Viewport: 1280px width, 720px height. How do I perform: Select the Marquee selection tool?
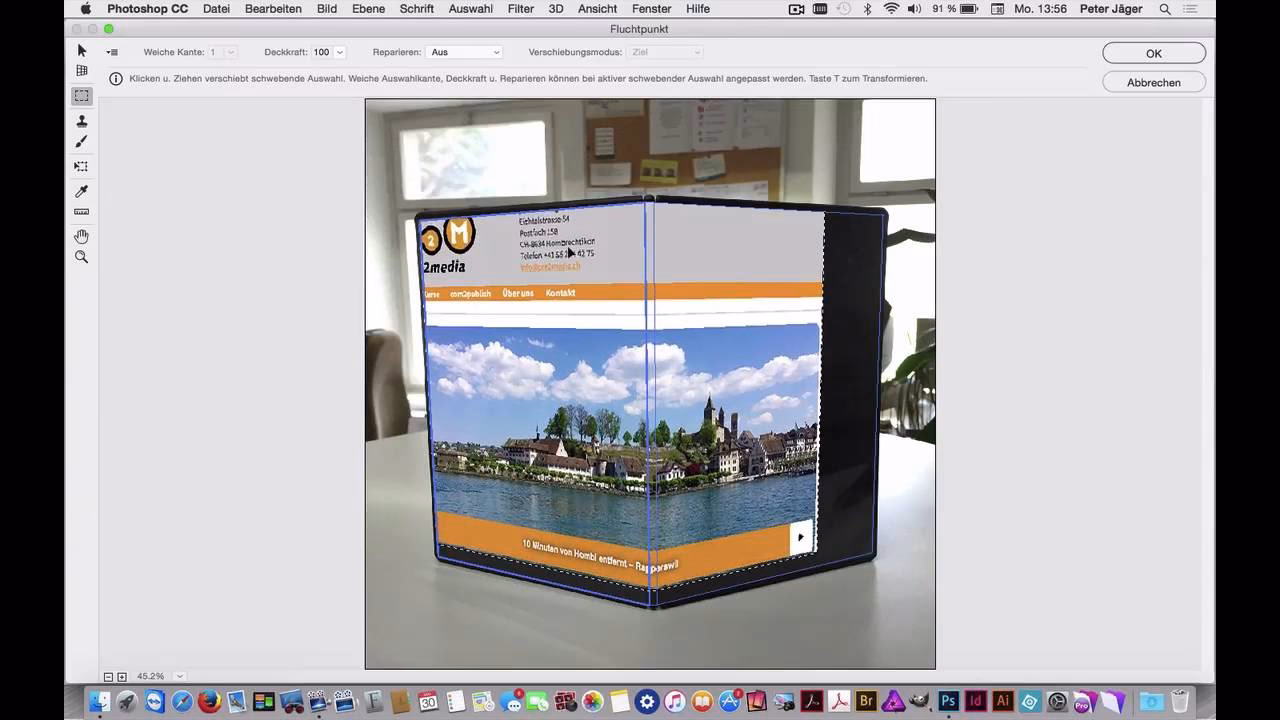pyautogui.click(x=81, y=96)
